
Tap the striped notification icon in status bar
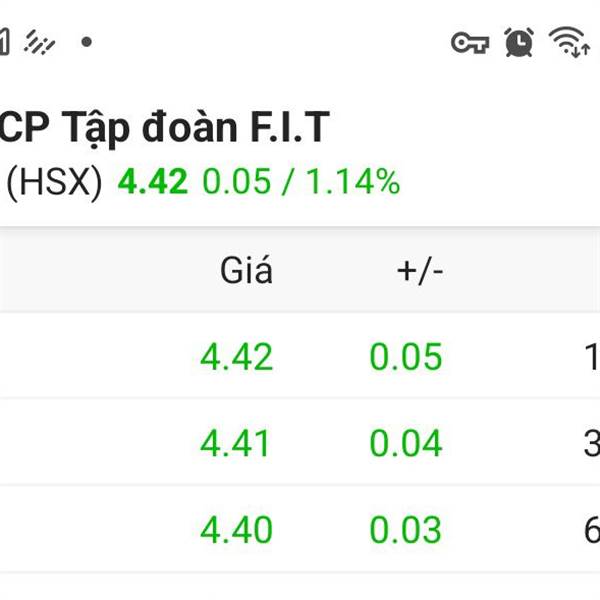[x=40, y=42]
